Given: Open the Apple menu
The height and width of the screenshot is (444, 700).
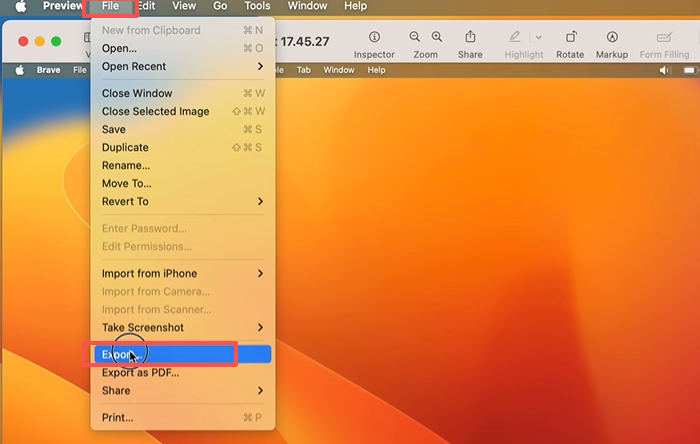Looking at the screenshot, I should click(x=19, y=6).
